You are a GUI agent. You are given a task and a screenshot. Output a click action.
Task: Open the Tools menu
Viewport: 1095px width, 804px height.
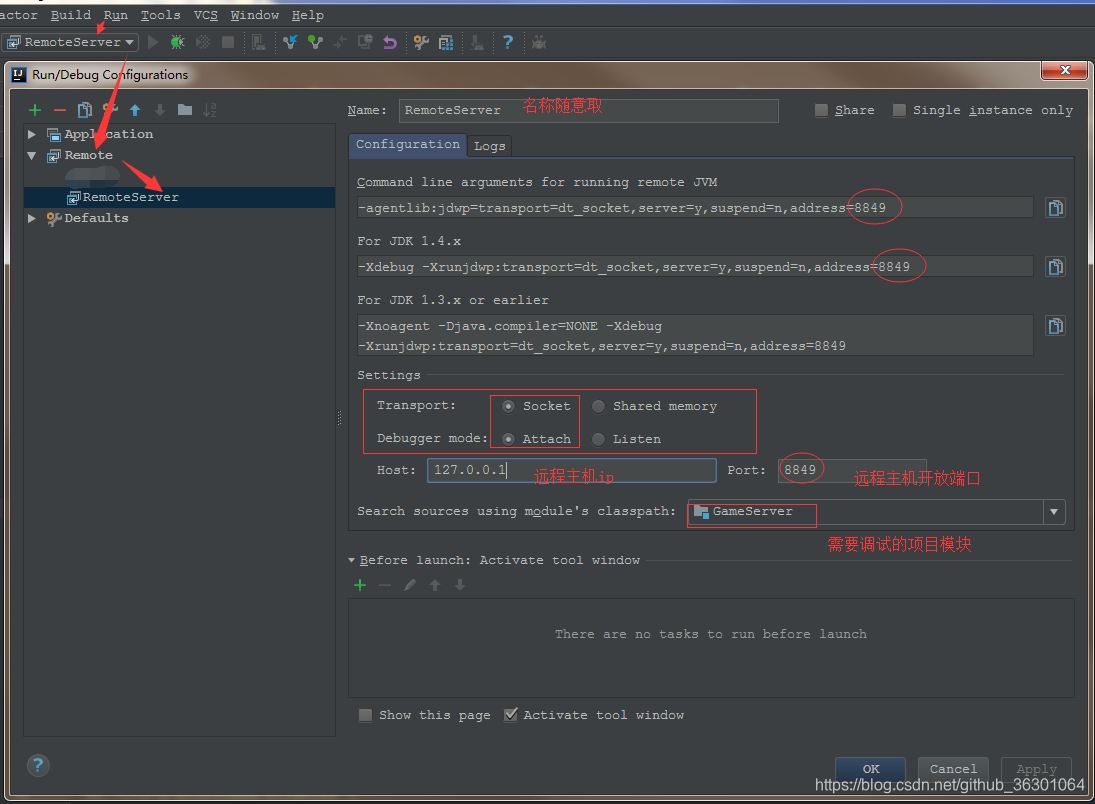161,15
